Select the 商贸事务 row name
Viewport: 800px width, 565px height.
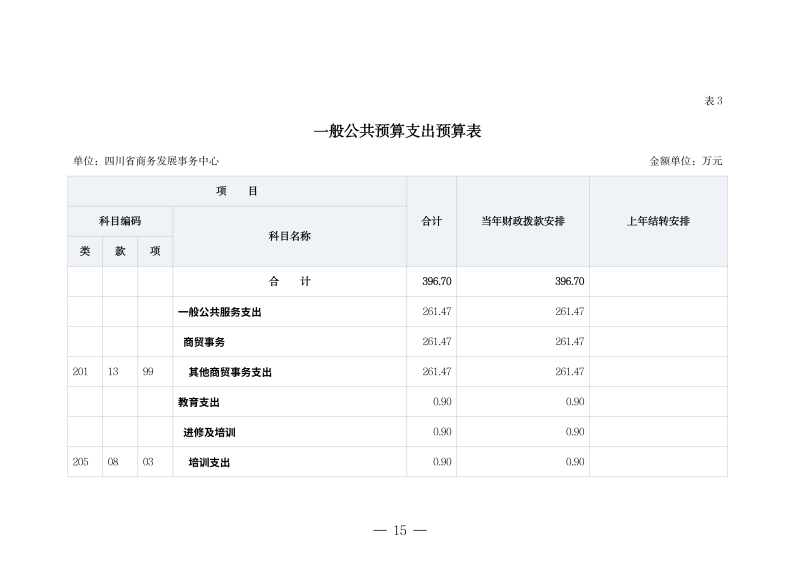[x=204, y=342]
